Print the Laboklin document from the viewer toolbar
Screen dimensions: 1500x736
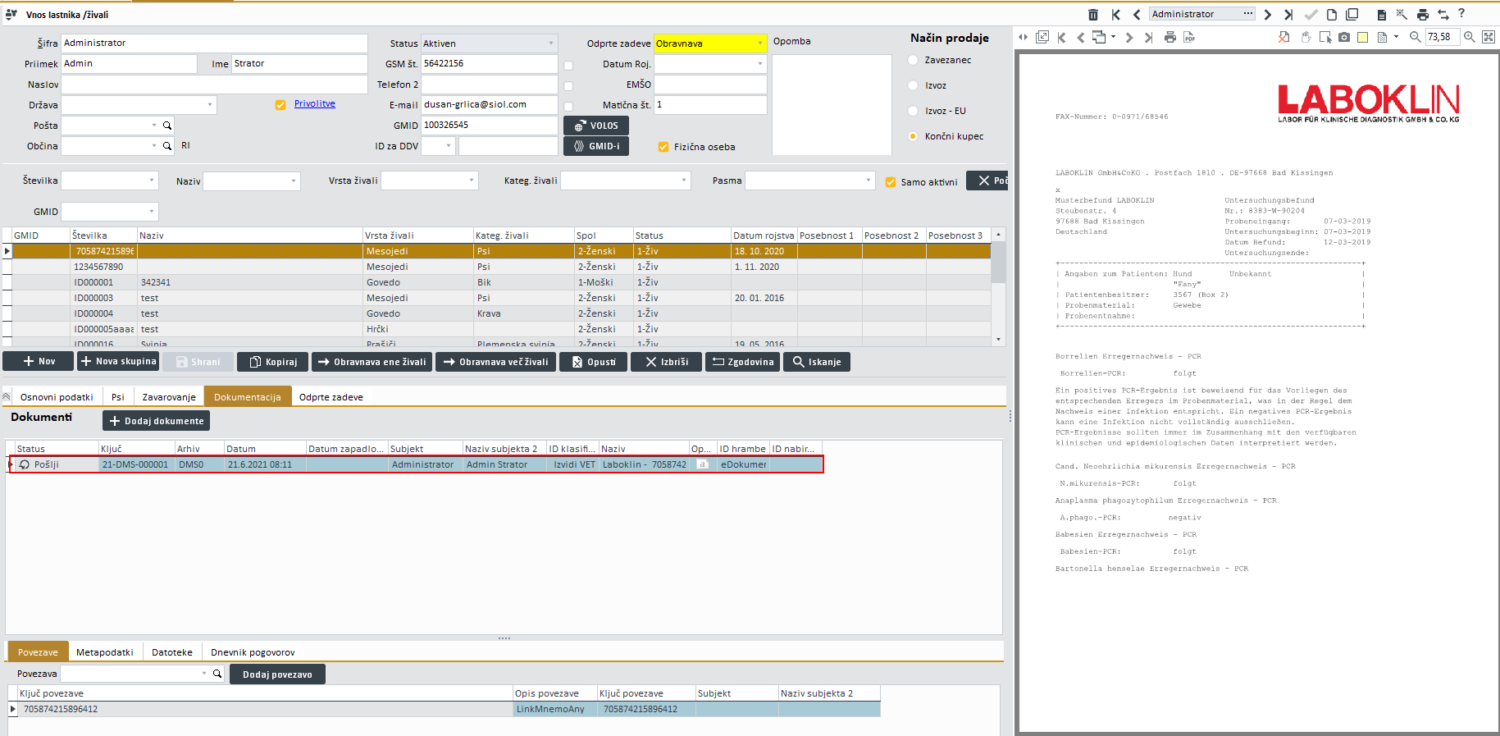point(1170,37)
